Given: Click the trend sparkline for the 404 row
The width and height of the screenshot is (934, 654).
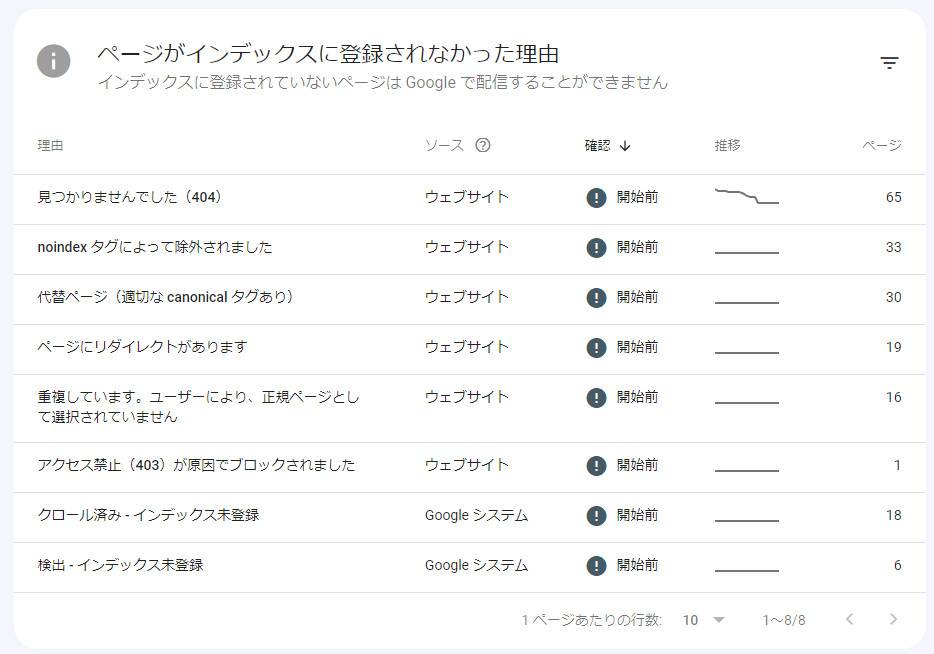Looking at the screenshot, I should coord(746,196).
